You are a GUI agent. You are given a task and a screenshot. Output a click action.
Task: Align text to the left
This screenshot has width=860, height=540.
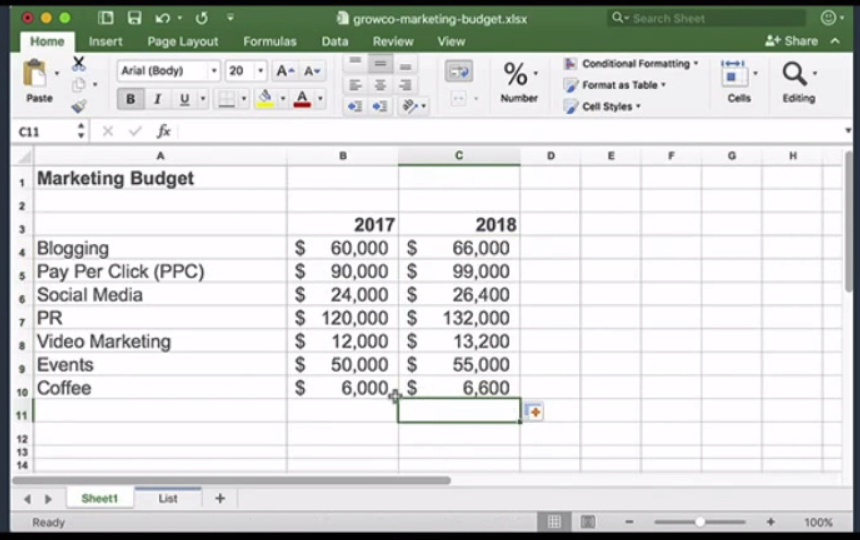pos(355,85)
